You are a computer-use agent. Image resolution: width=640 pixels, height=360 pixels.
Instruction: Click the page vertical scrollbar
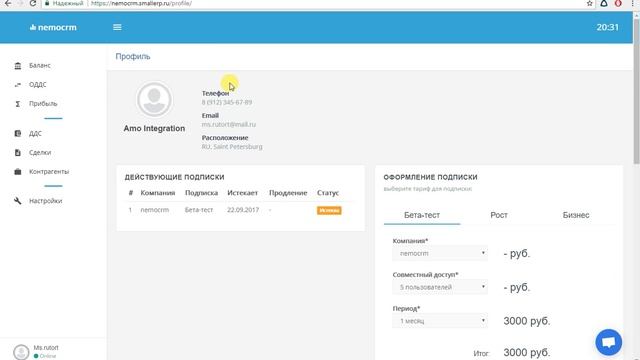636,90
